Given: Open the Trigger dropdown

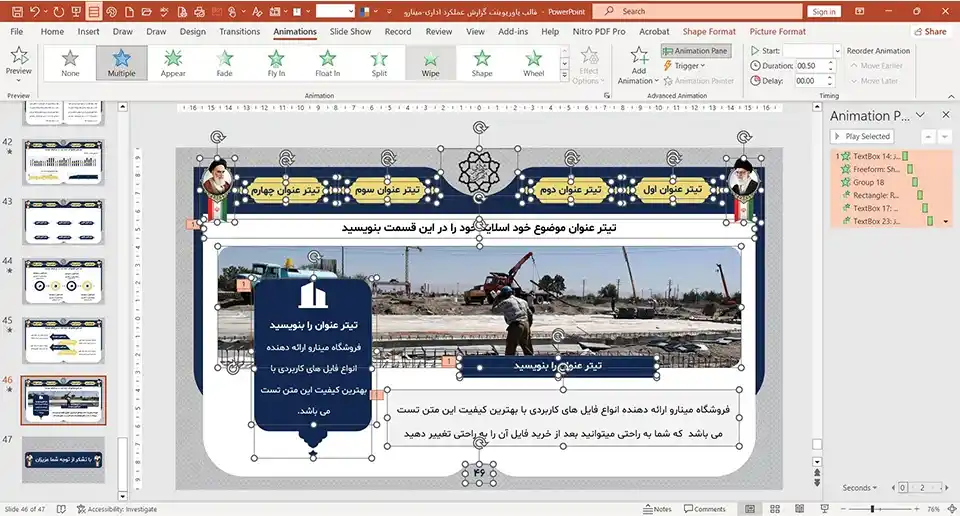Looking at the screenshot, I should click(x=684, y=65).
